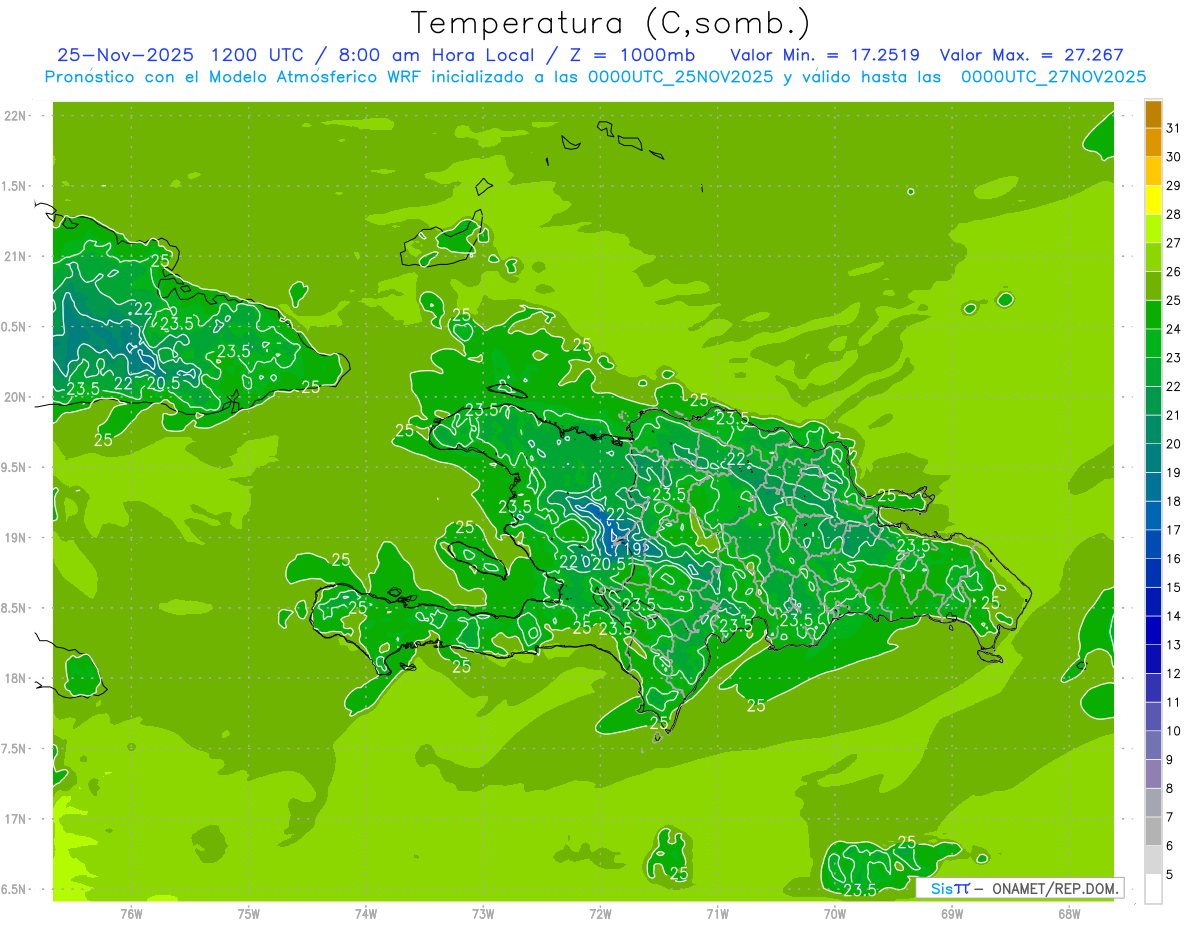Viewport: 1200px width, 927px height.
Task: Click the '18N' latitude axis label
Action: coord(16,678)
